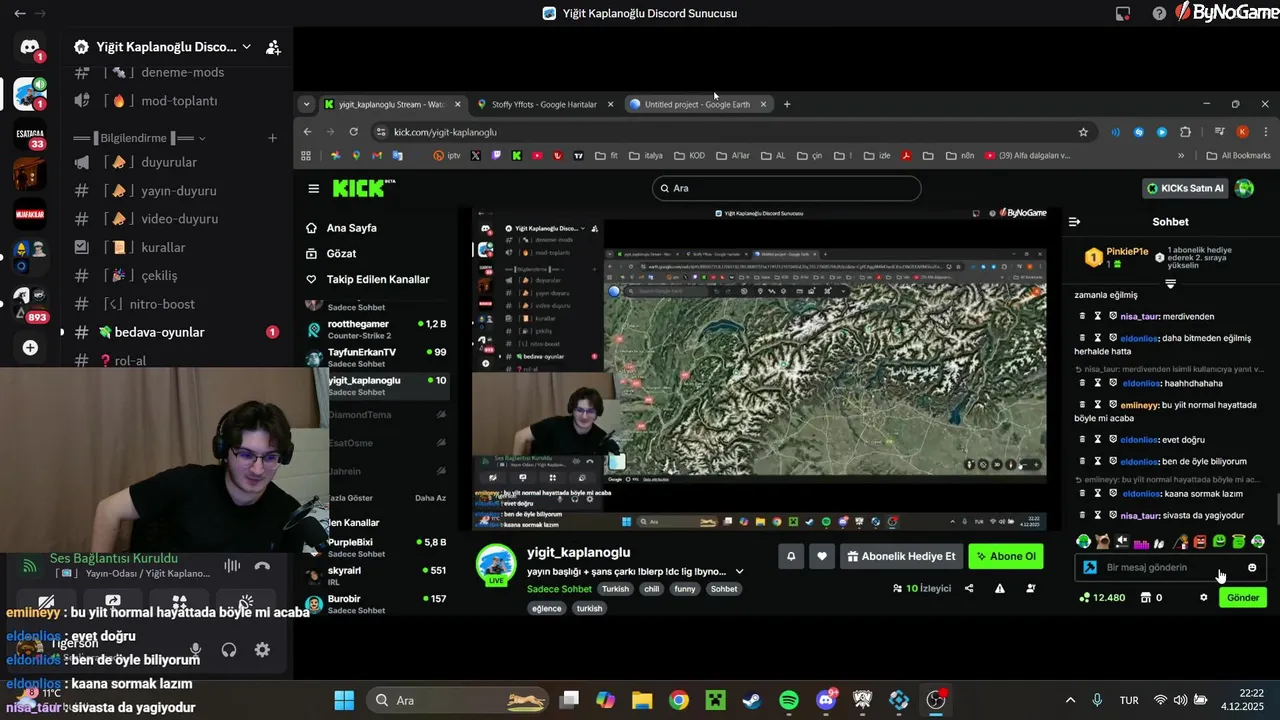Viewport: 1280px width, 720px height.
Task: Click Abone Ol button
Action: (x=1006, y=557)
